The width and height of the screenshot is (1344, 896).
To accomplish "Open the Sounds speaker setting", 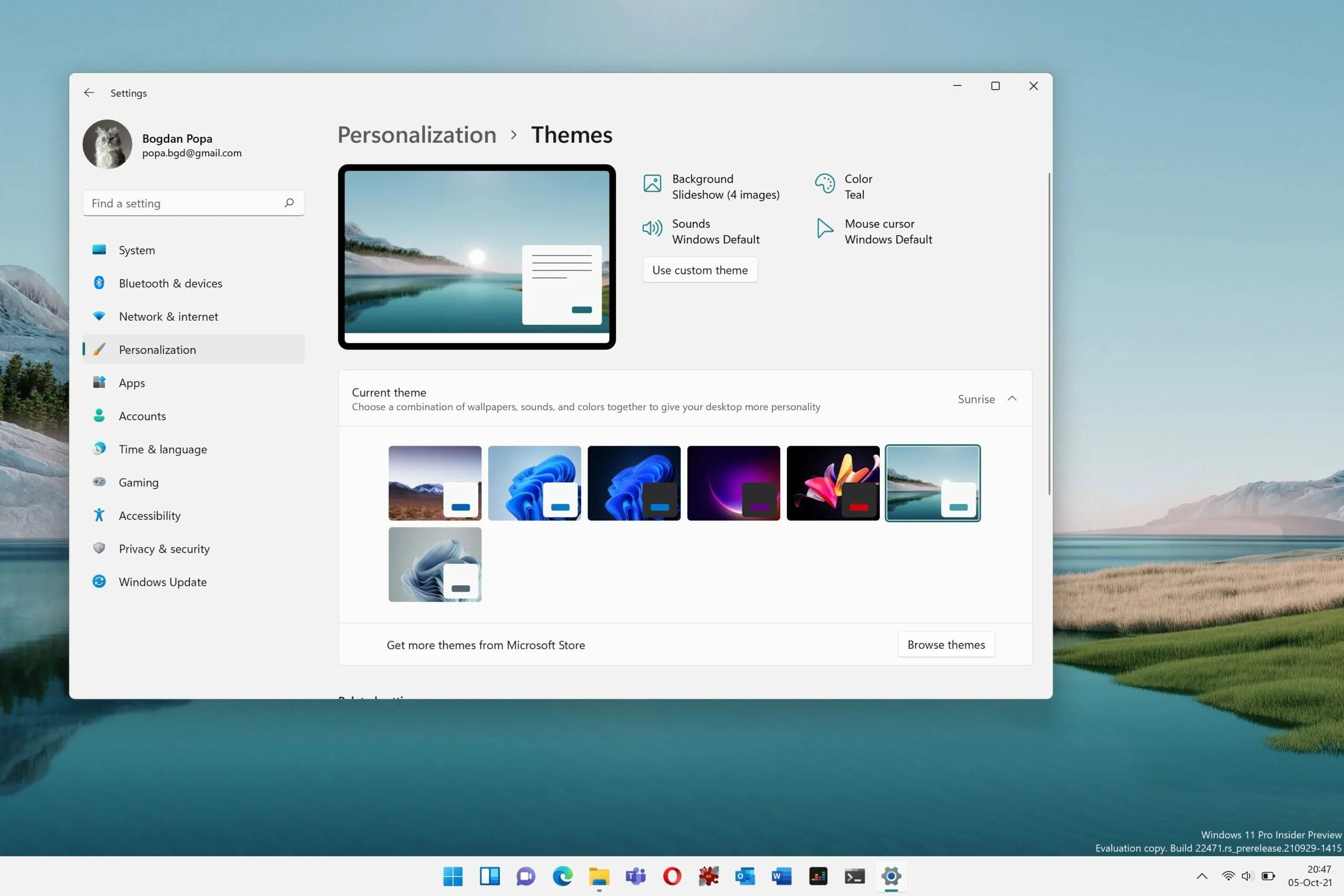I will pyautogui.click(x=652, y=228).
